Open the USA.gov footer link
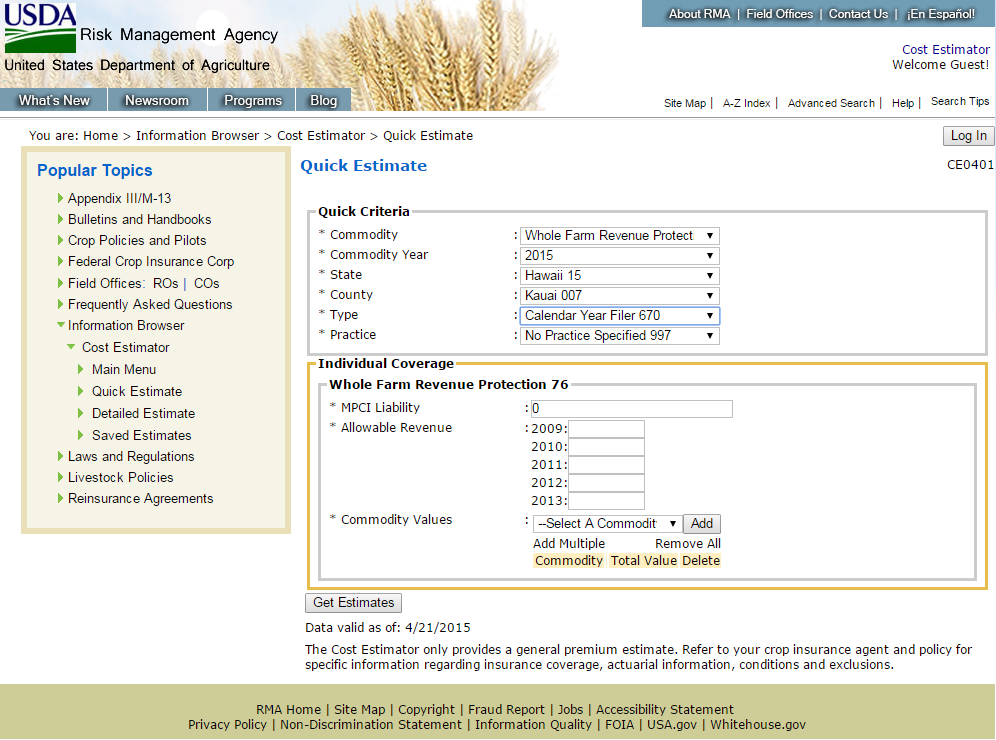The width and height of the screenshot is (996, 740). (672, 725)
